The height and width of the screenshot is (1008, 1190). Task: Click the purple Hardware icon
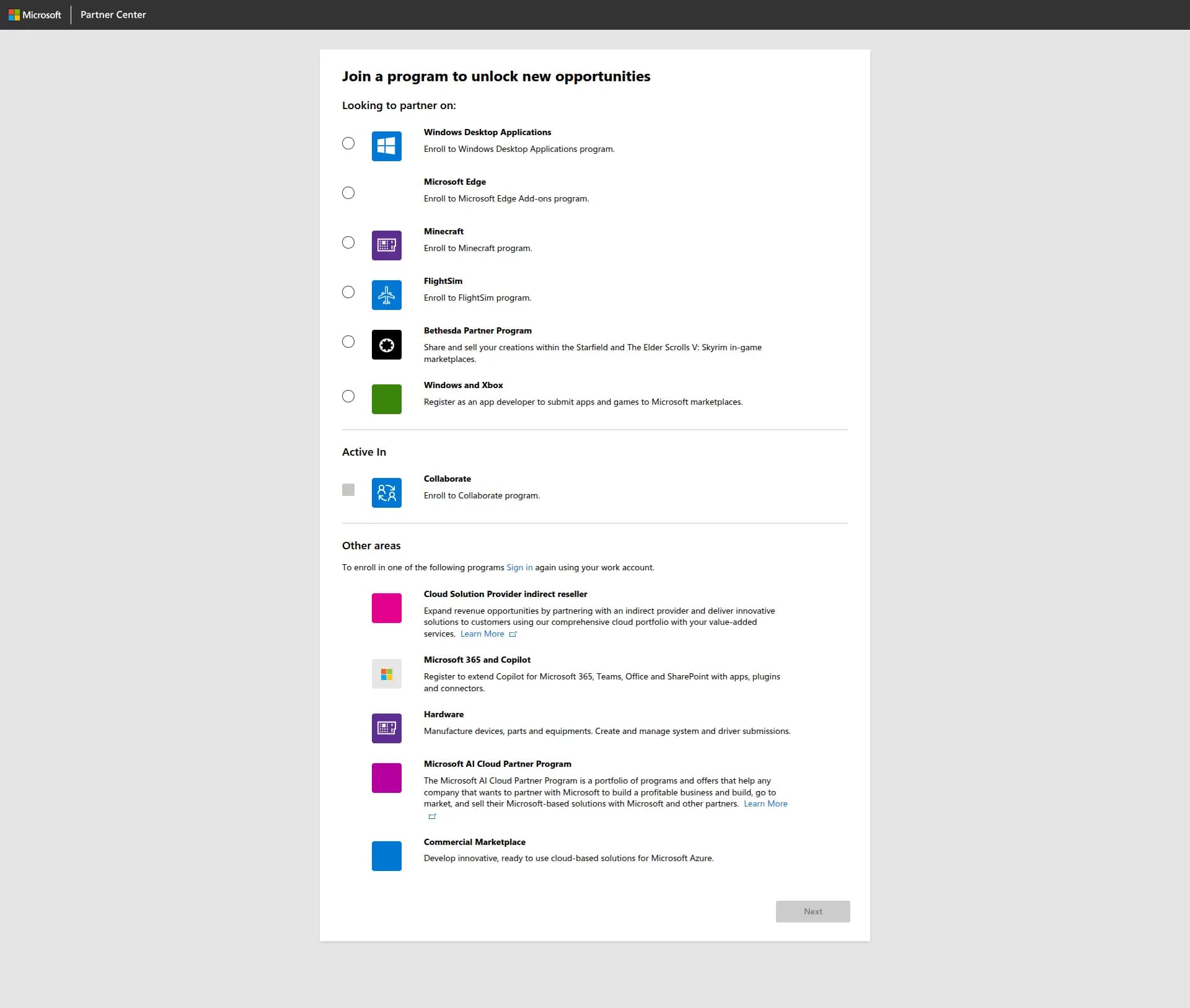(387, 728)
